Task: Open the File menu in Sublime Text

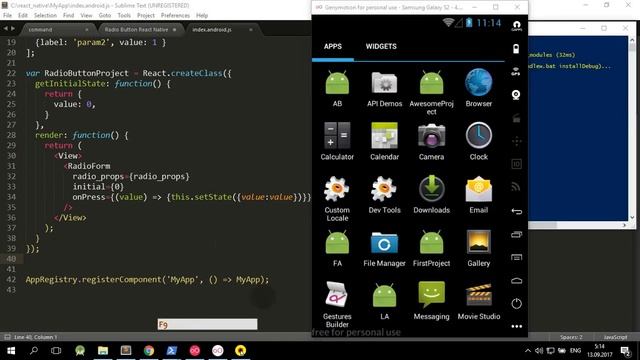Action: (7, 15)
